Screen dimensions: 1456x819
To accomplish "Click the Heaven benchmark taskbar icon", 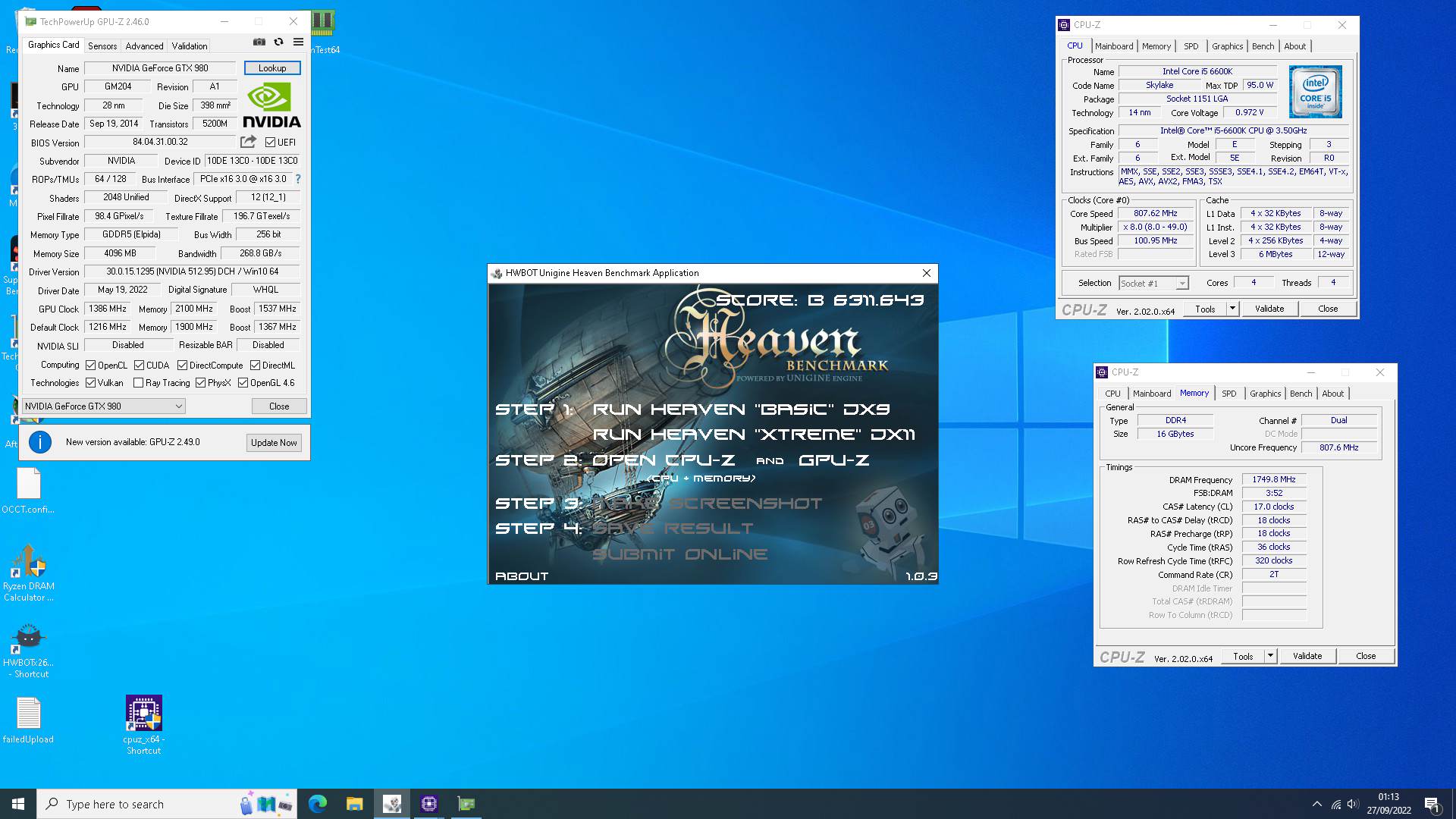I will tap(392, 804).
